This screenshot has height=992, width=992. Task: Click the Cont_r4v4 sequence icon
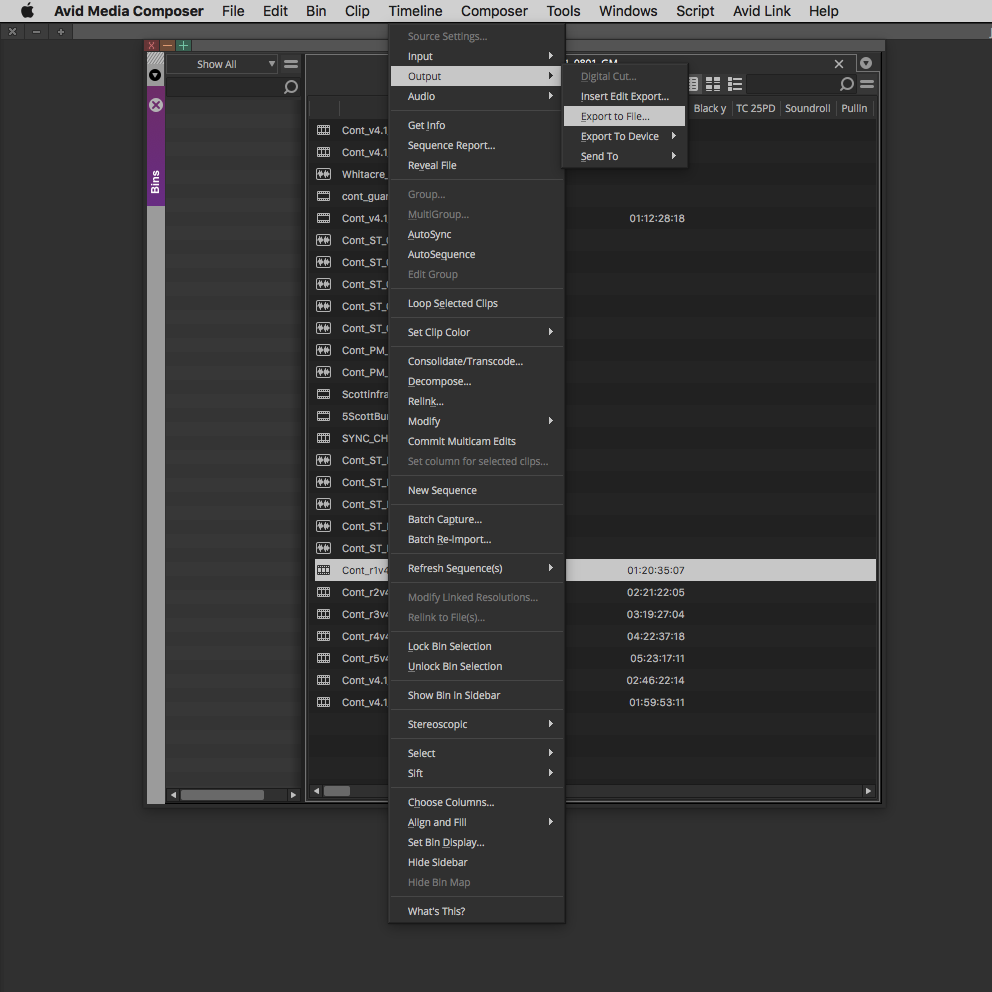(323, 636)
